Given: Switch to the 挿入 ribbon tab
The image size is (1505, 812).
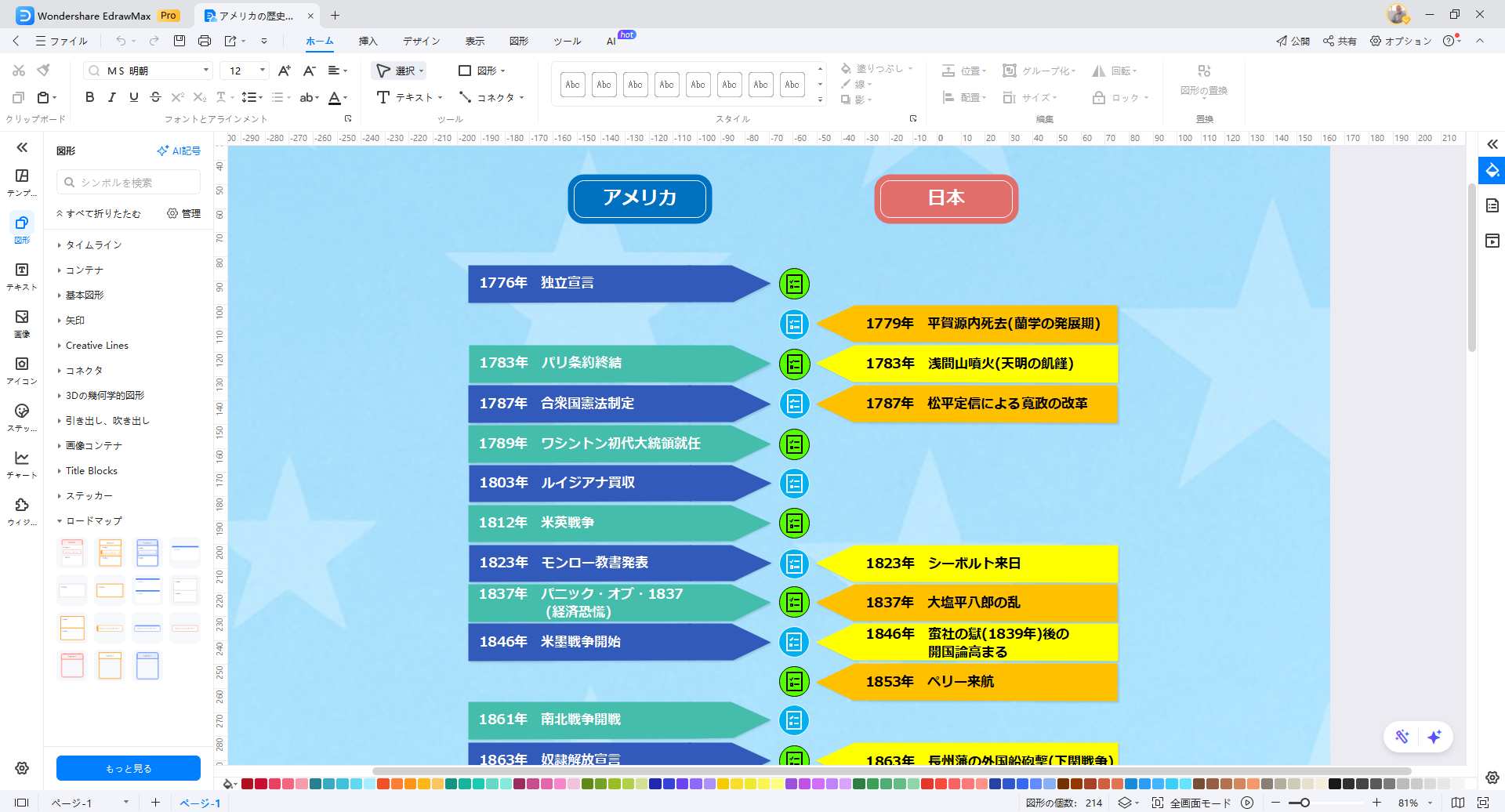Looking at the screenshot, I should 367,41.
